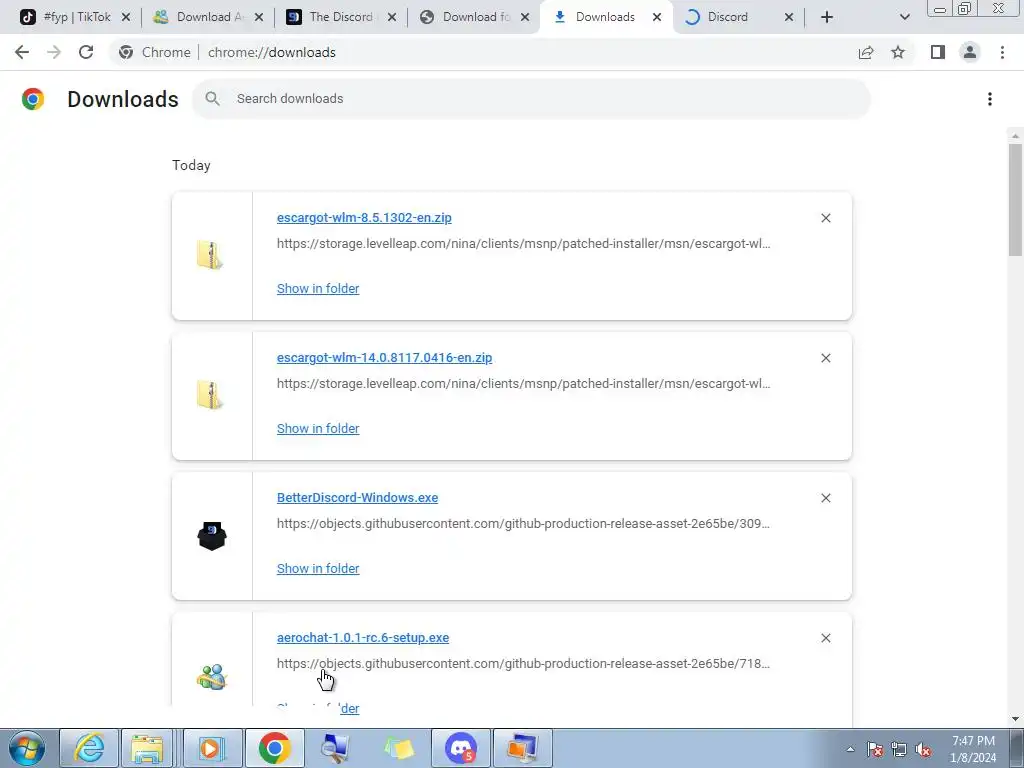This screenshot has width=1024, height=768.
Task: Show BetterDiscord-Windows.exe in folder
Action: tap(318, 568)
